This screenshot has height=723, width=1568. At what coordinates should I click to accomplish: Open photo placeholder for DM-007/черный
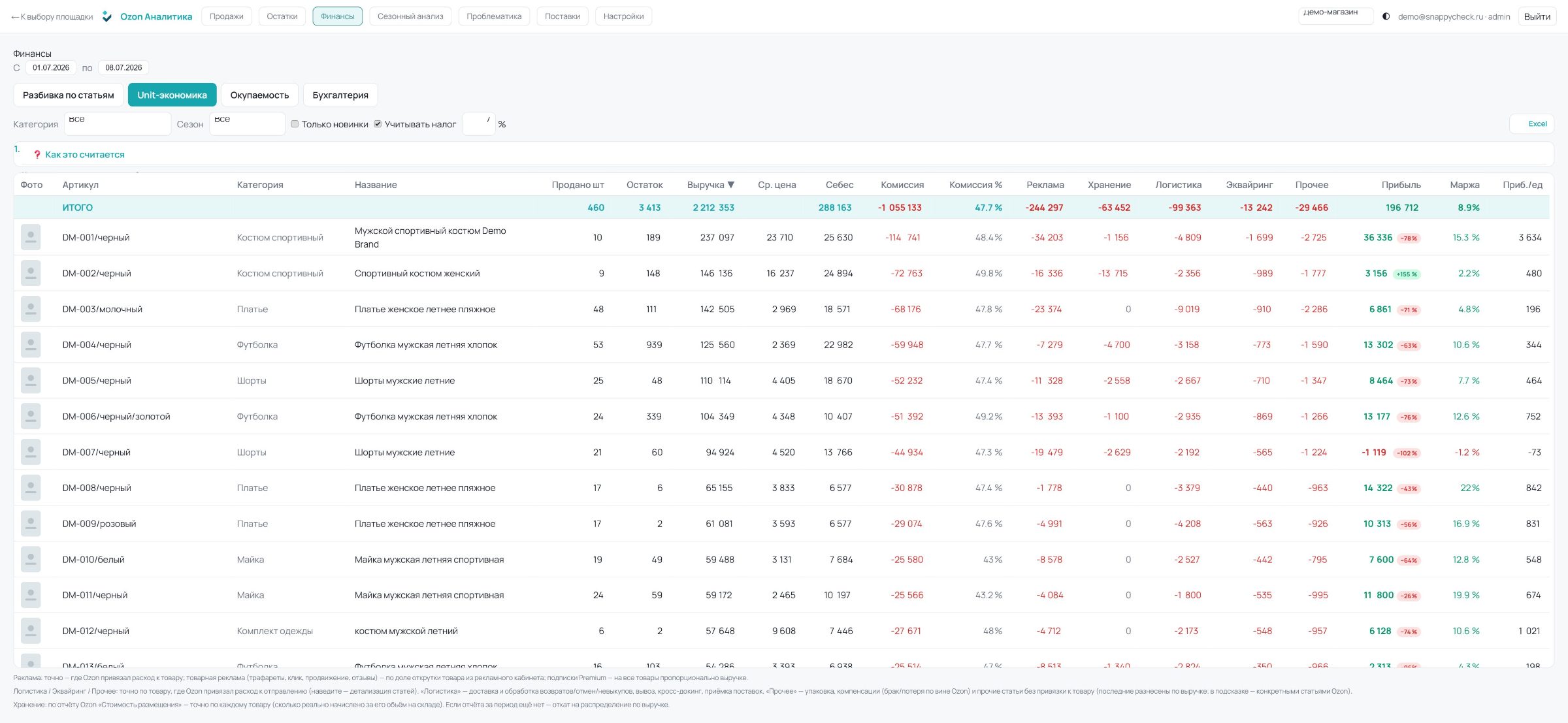tap(31, 452)
